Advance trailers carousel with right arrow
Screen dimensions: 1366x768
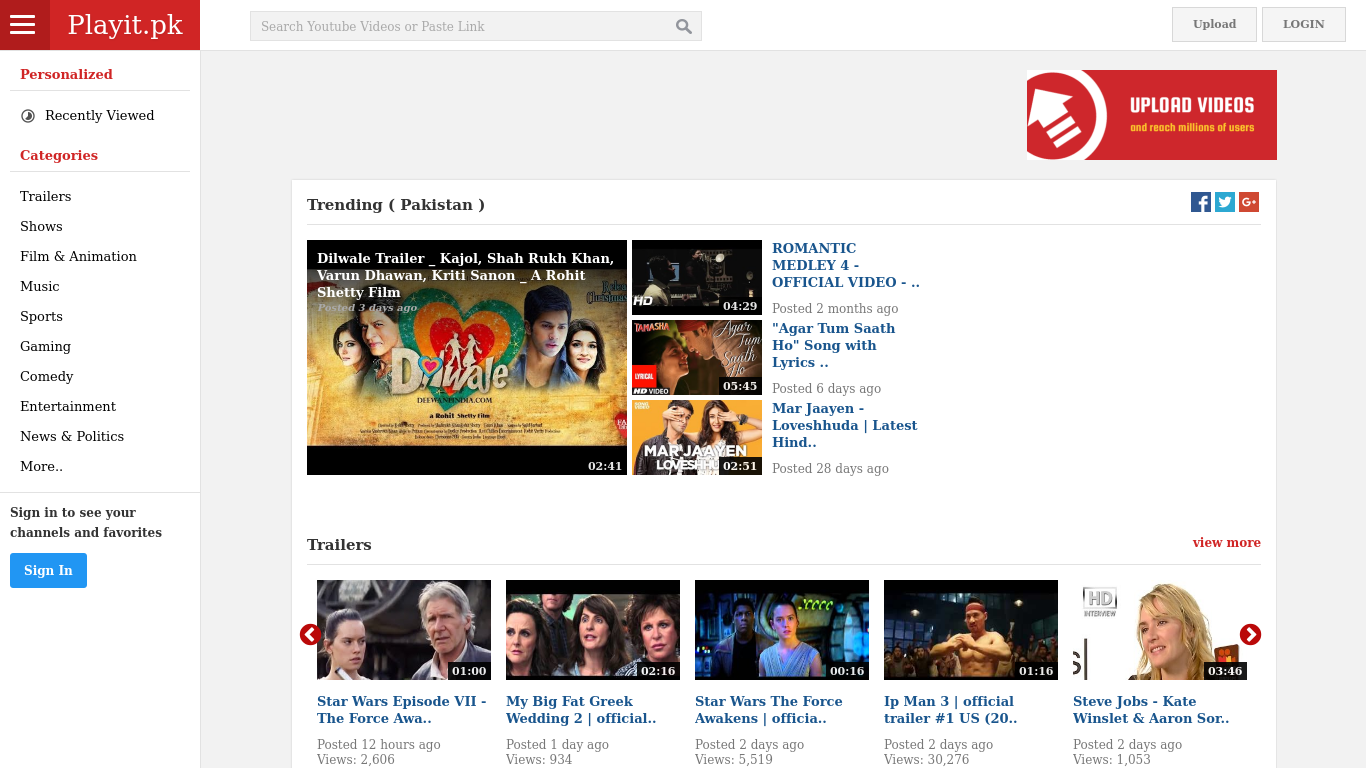click(x=1250, y=635)
